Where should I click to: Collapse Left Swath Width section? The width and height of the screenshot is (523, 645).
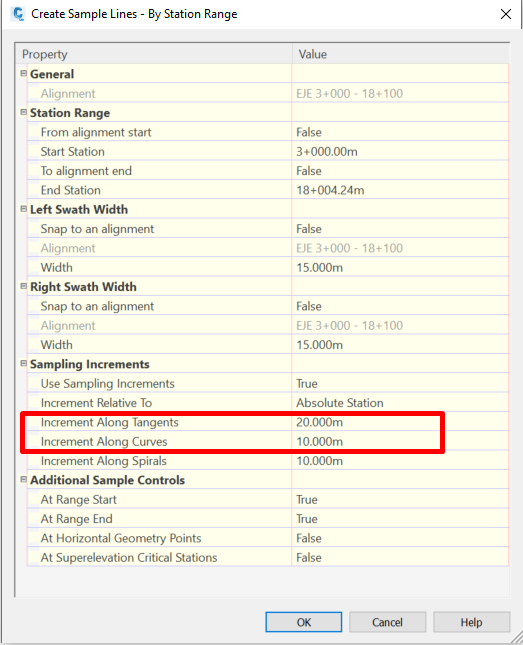23,209
